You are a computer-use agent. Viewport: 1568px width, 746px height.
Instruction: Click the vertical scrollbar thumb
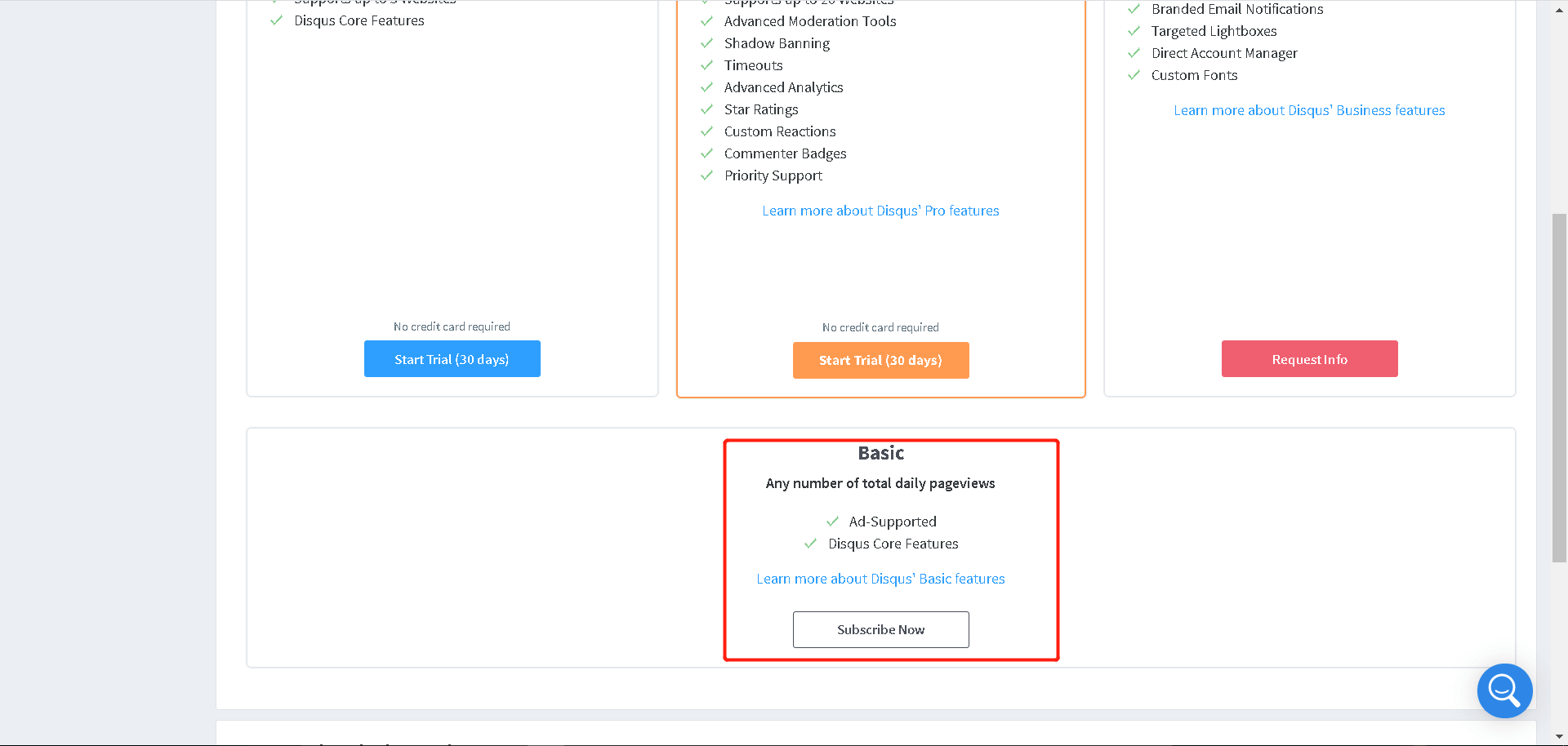point(1559,388)
